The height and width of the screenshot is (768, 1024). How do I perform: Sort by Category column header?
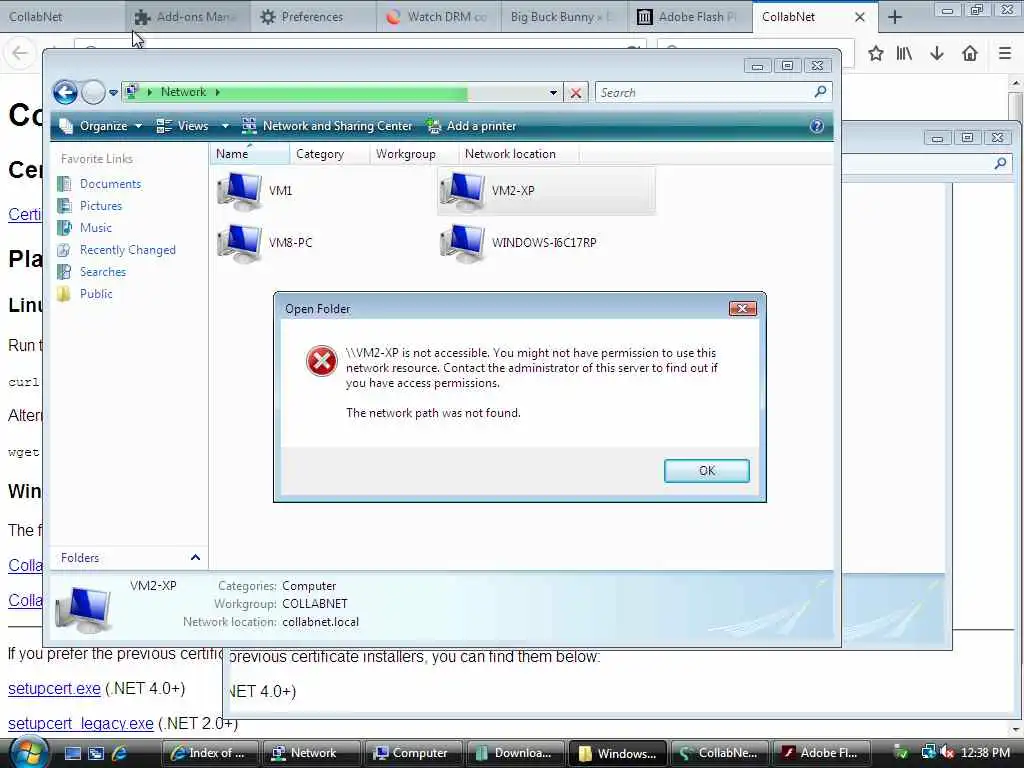tap(329, 154)
